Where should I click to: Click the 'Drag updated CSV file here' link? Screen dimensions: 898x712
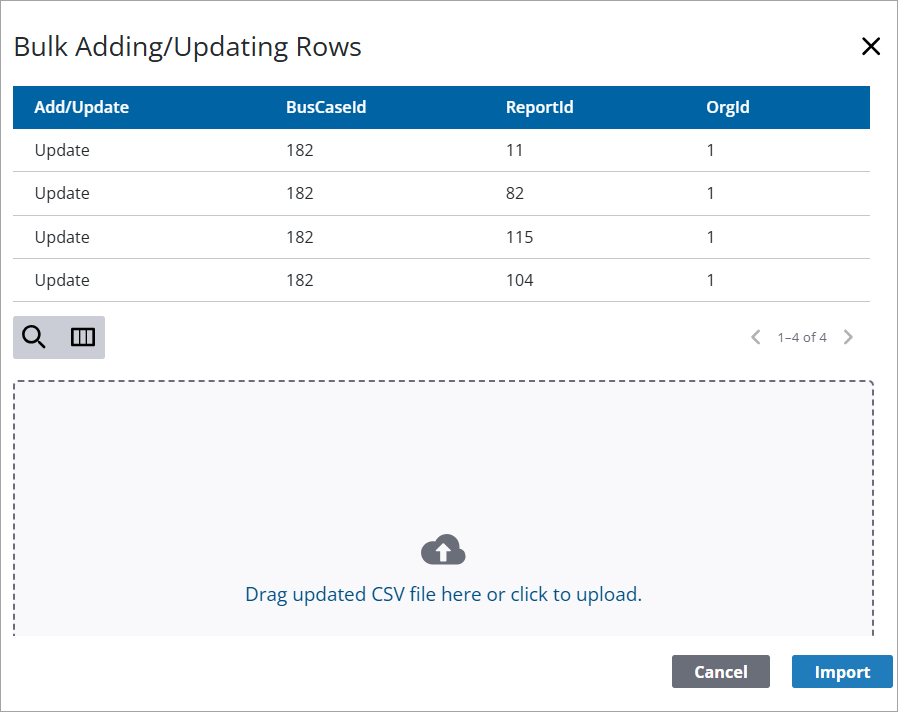[443, 594]
